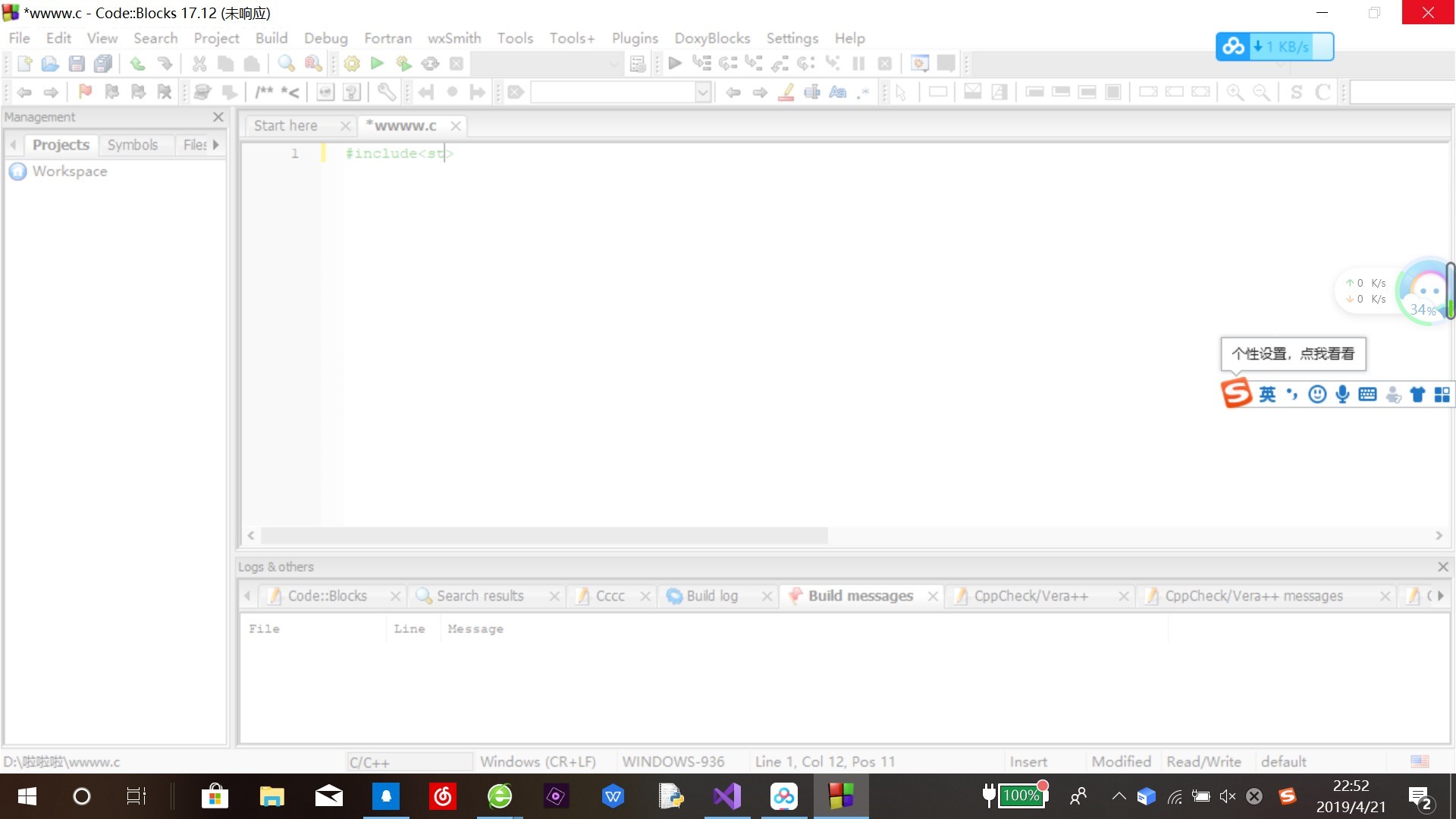Click the editor horizontal scrollbar
Image resolution: width=1456 pixels, height=819 pixels.
[x=544, y=535]
